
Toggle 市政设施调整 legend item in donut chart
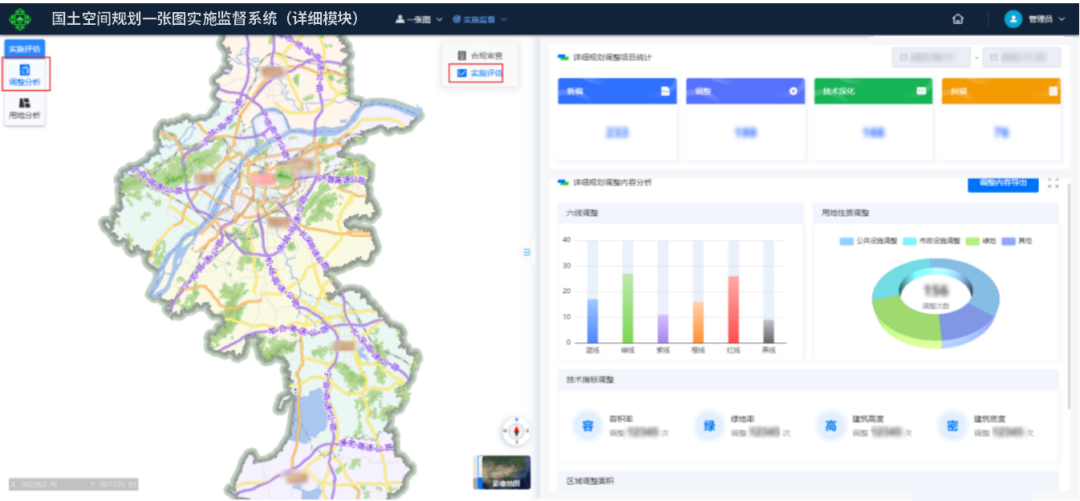(x=930, y=241)
